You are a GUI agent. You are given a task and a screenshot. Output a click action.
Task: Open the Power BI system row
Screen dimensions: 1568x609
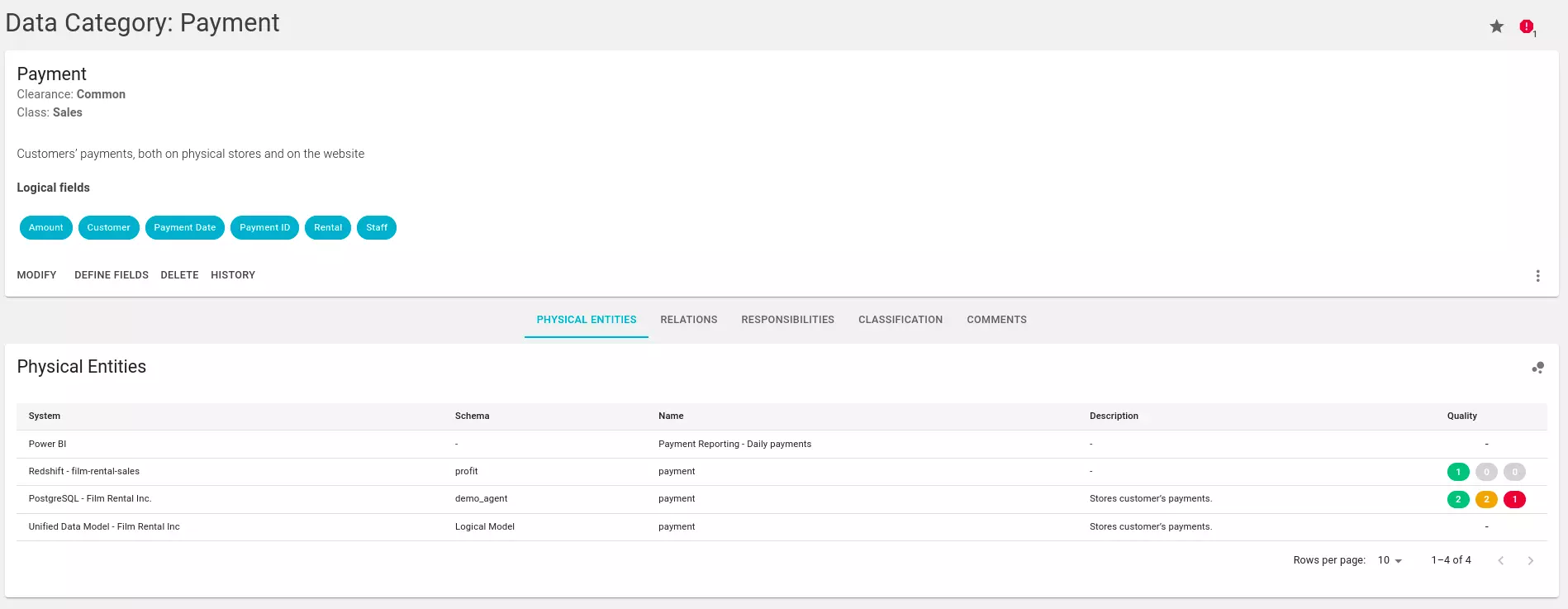coord(782,444)
